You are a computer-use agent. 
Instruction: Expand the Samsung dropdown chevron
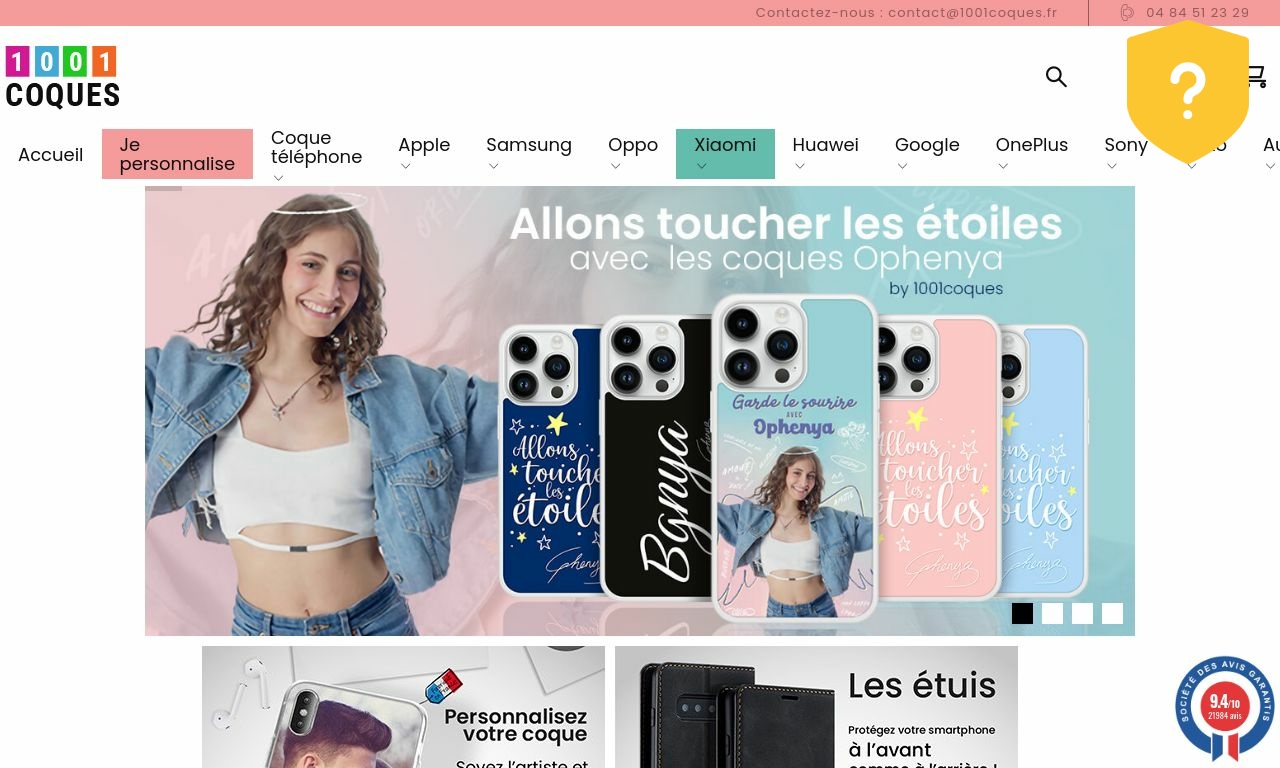tap(493, 166)
